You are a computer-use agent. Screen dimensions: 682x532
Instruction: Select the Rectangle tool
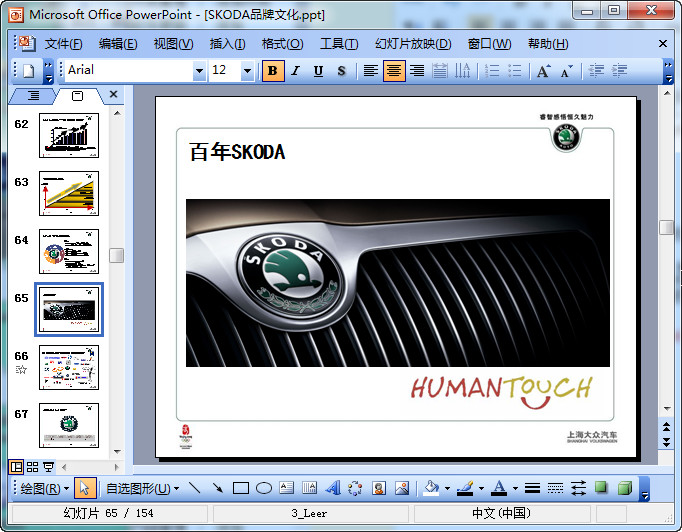(241, 488)
